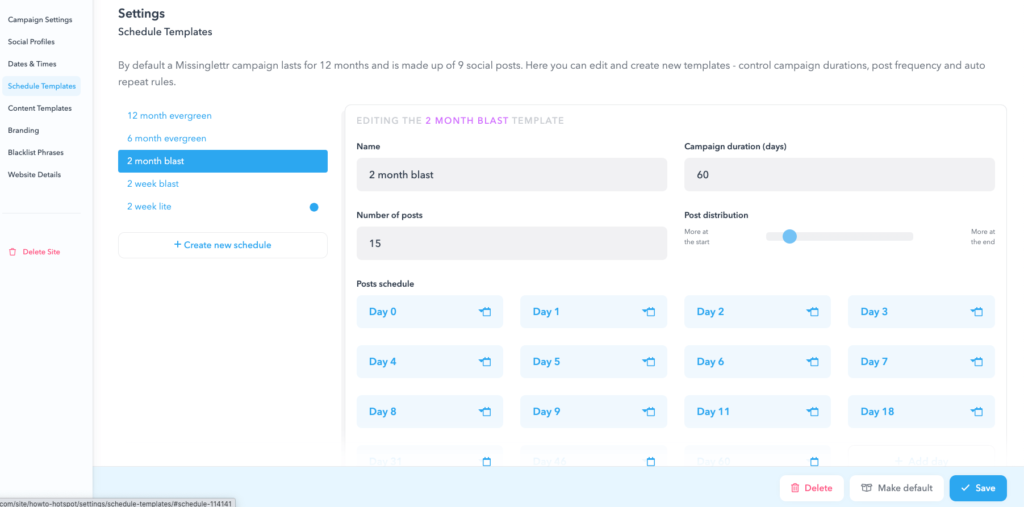Viewport: 1024px width, 507px height.
Task: Click the calendar icon on Day 9
Action: 649,412
